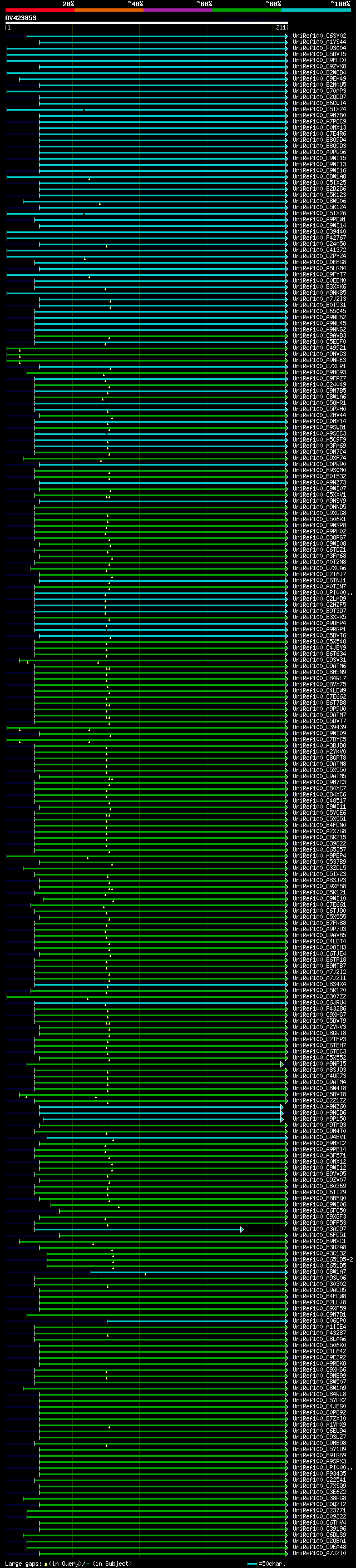Click the UniRef100_Q94EV1 label
The width and height of the screenshot is (356, 1568).
(319, 1137)
